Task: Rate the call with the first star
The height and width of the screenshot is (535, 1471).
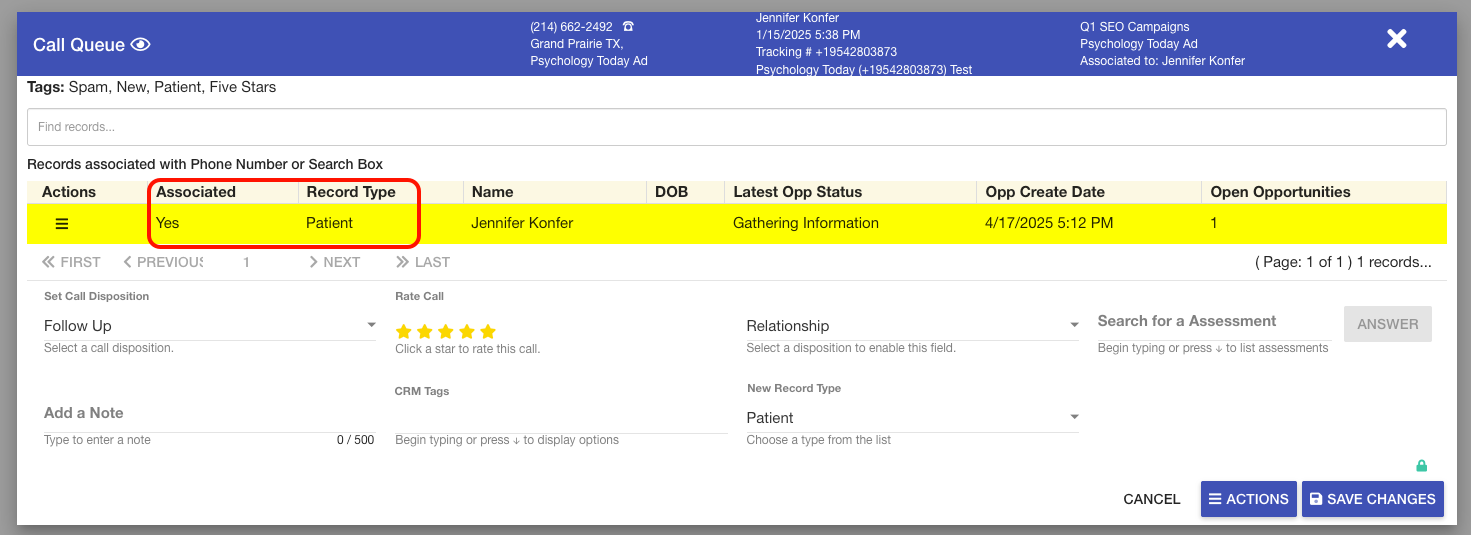Action: 404,331
